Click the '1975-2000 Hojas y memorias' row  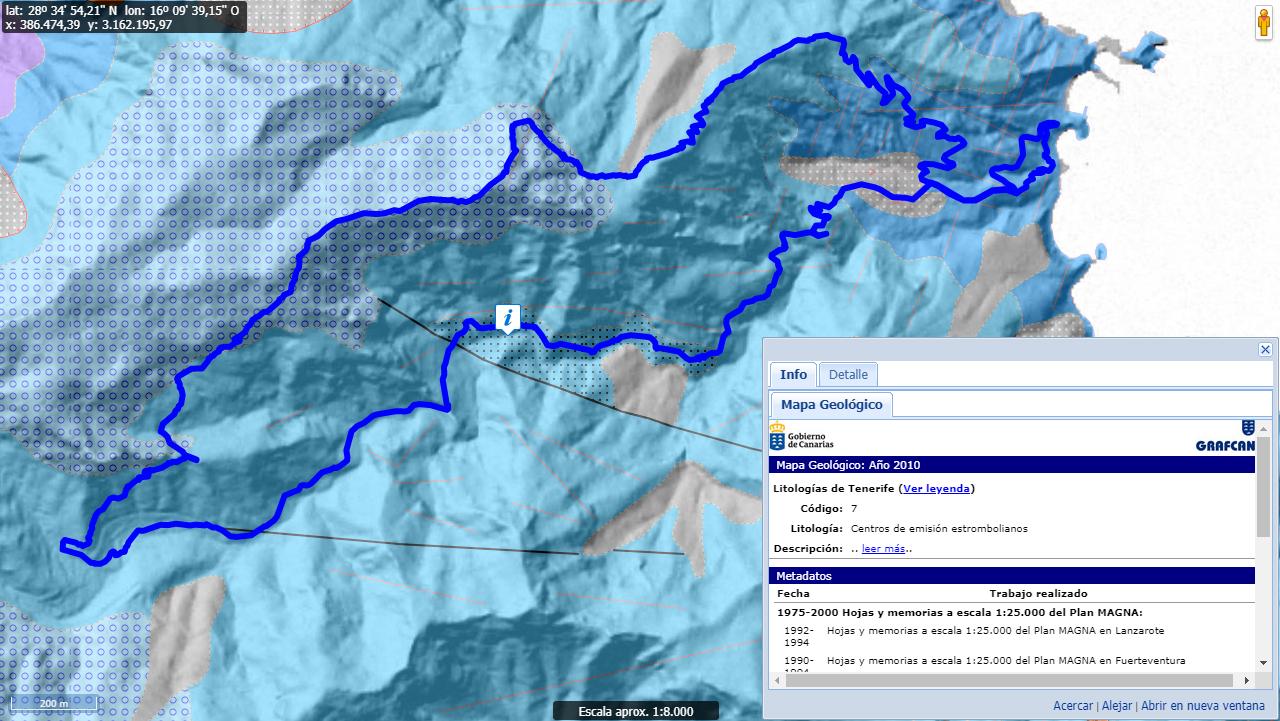[959, 613]
